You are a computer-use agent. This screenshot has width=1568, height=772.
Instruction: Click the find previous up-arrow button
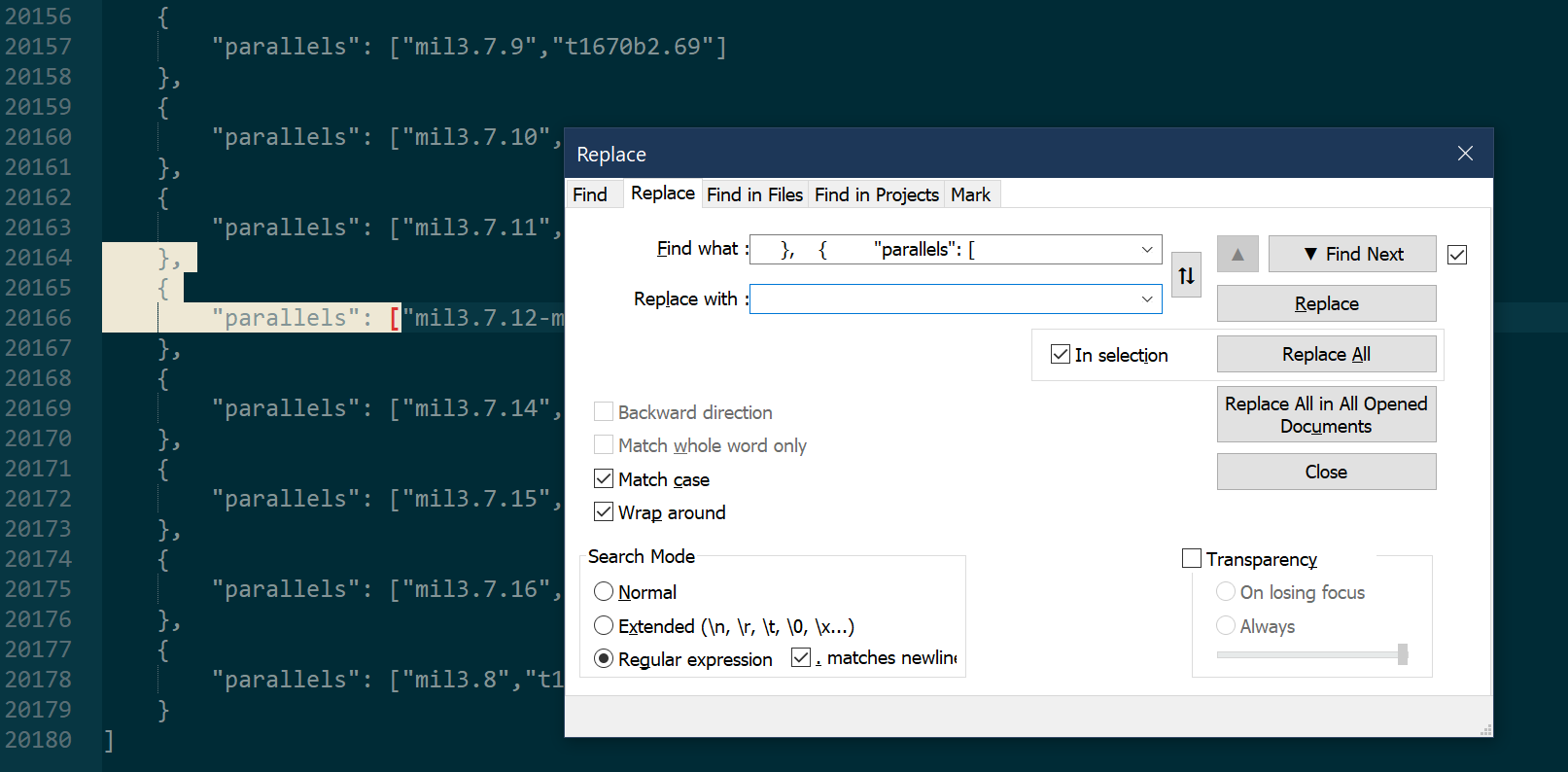[x=1237, y=254]
